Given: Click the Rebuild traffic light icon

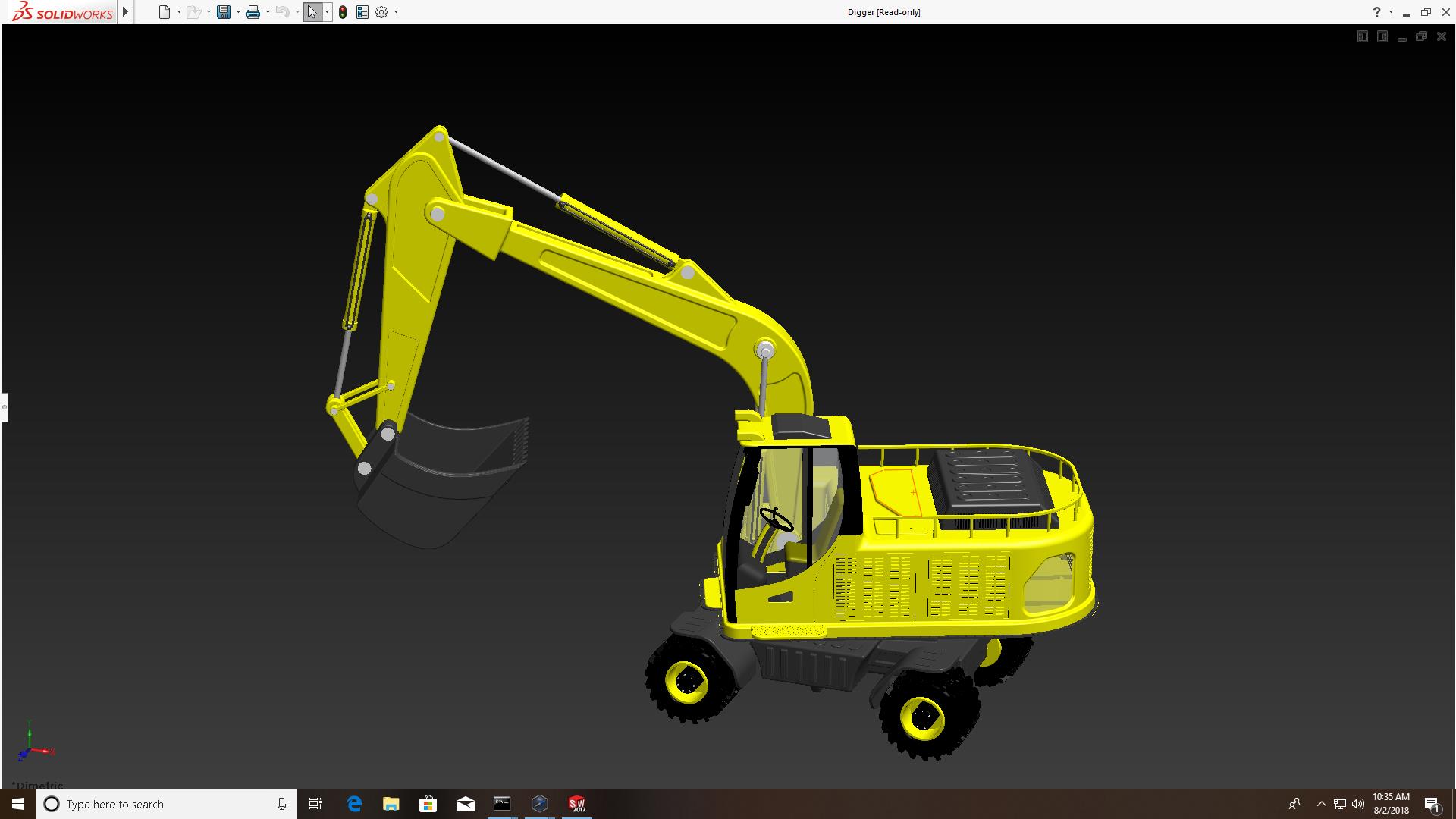Looking at the screenshot, I should 343,12.
